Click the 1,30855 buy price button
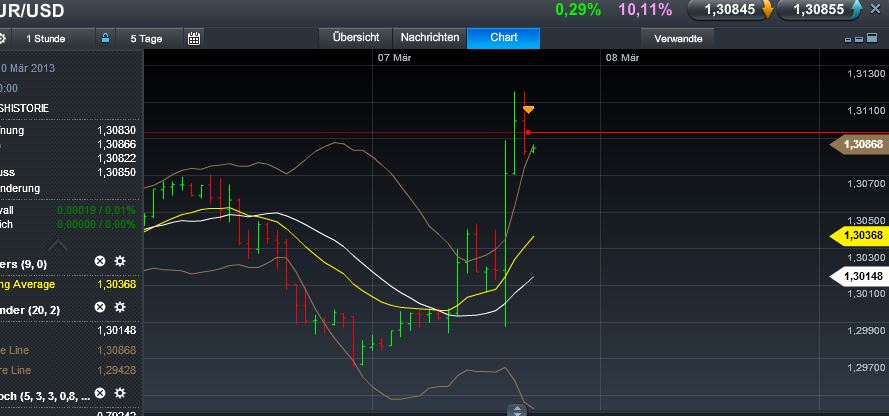The width and height of the screenshot is (889, 416). tap(819, 10)
